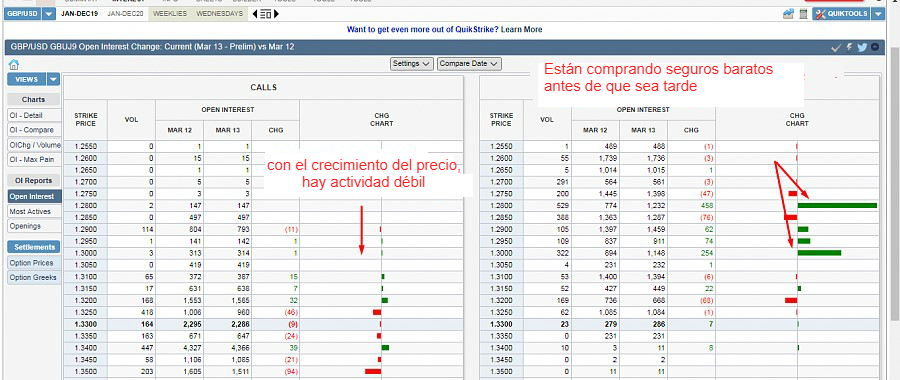Click the OI Reports section header
The width and height of the screenshot is (900, 380).
point(34,180)
